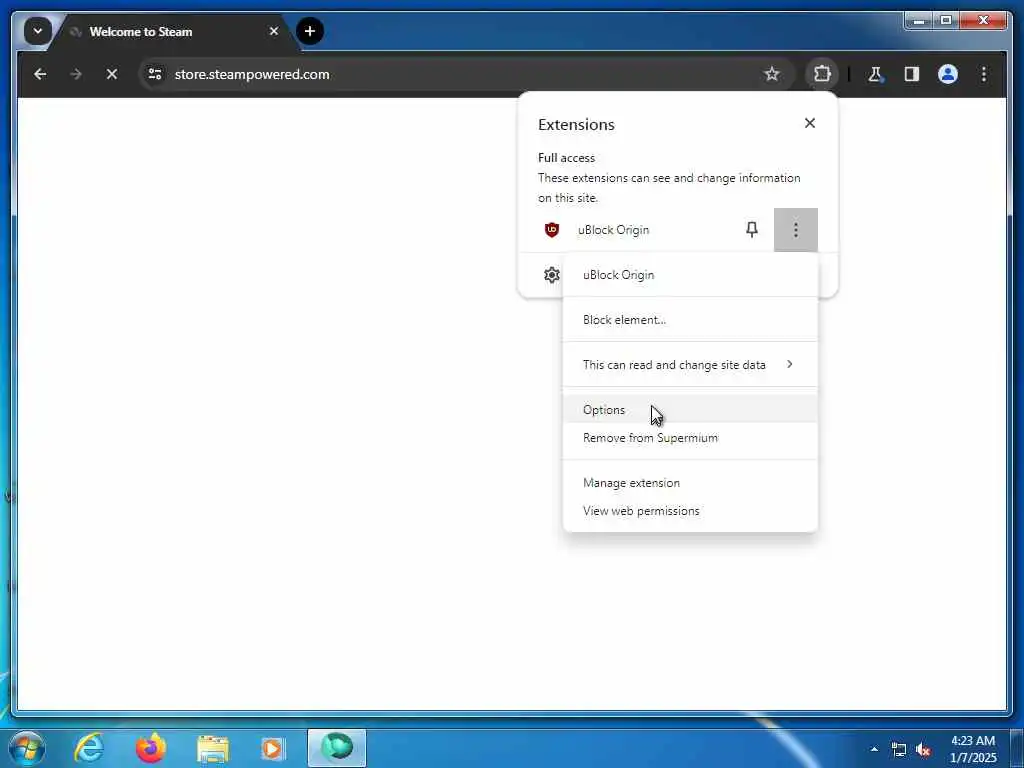The image size is (1024, 768).
Task: Pin uBlock Origin to the toolbar
Action: coord(752,229)
